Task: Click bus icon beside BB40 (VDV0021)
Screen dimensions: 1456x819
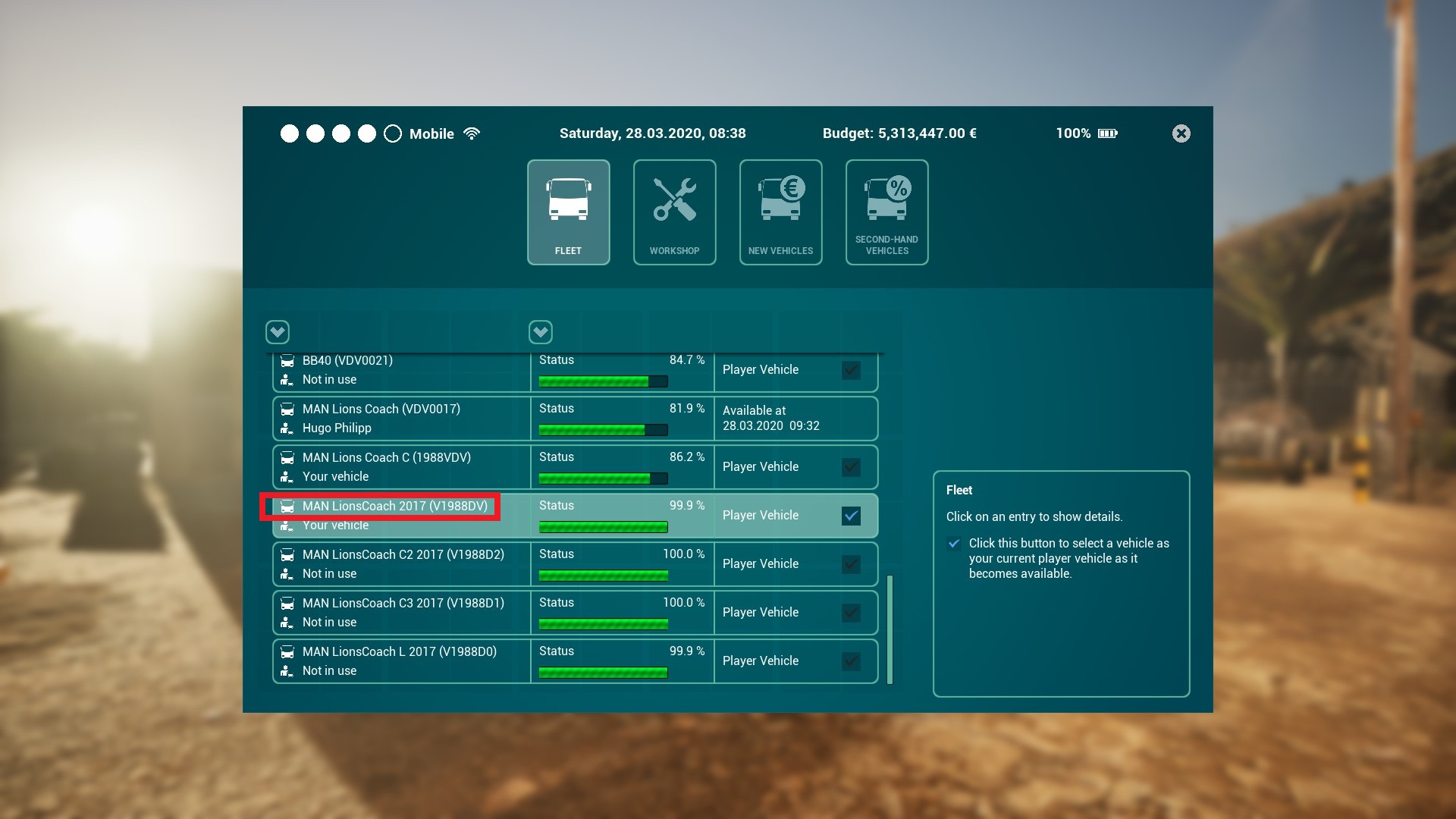Action: coord(287,361)
